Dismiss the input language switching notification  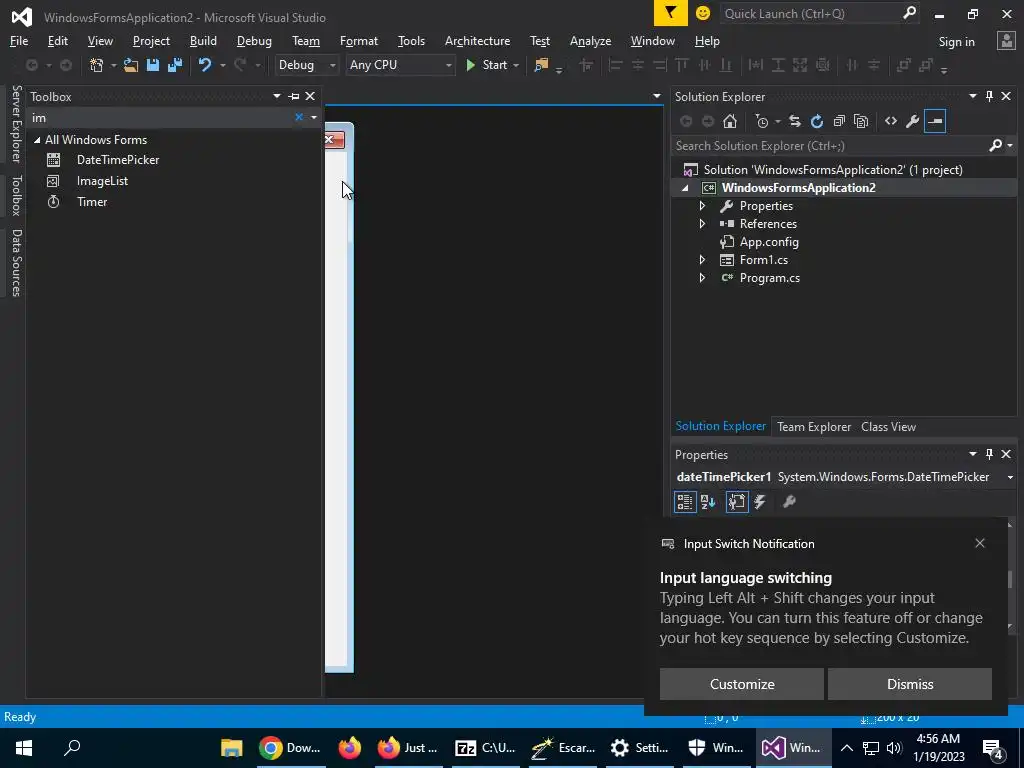point(910,684)
